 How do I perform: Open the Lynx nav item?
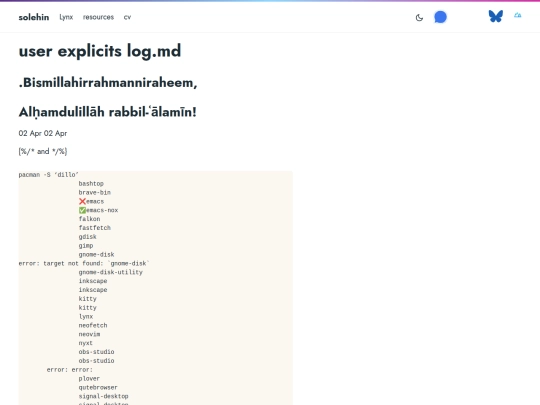66,17
